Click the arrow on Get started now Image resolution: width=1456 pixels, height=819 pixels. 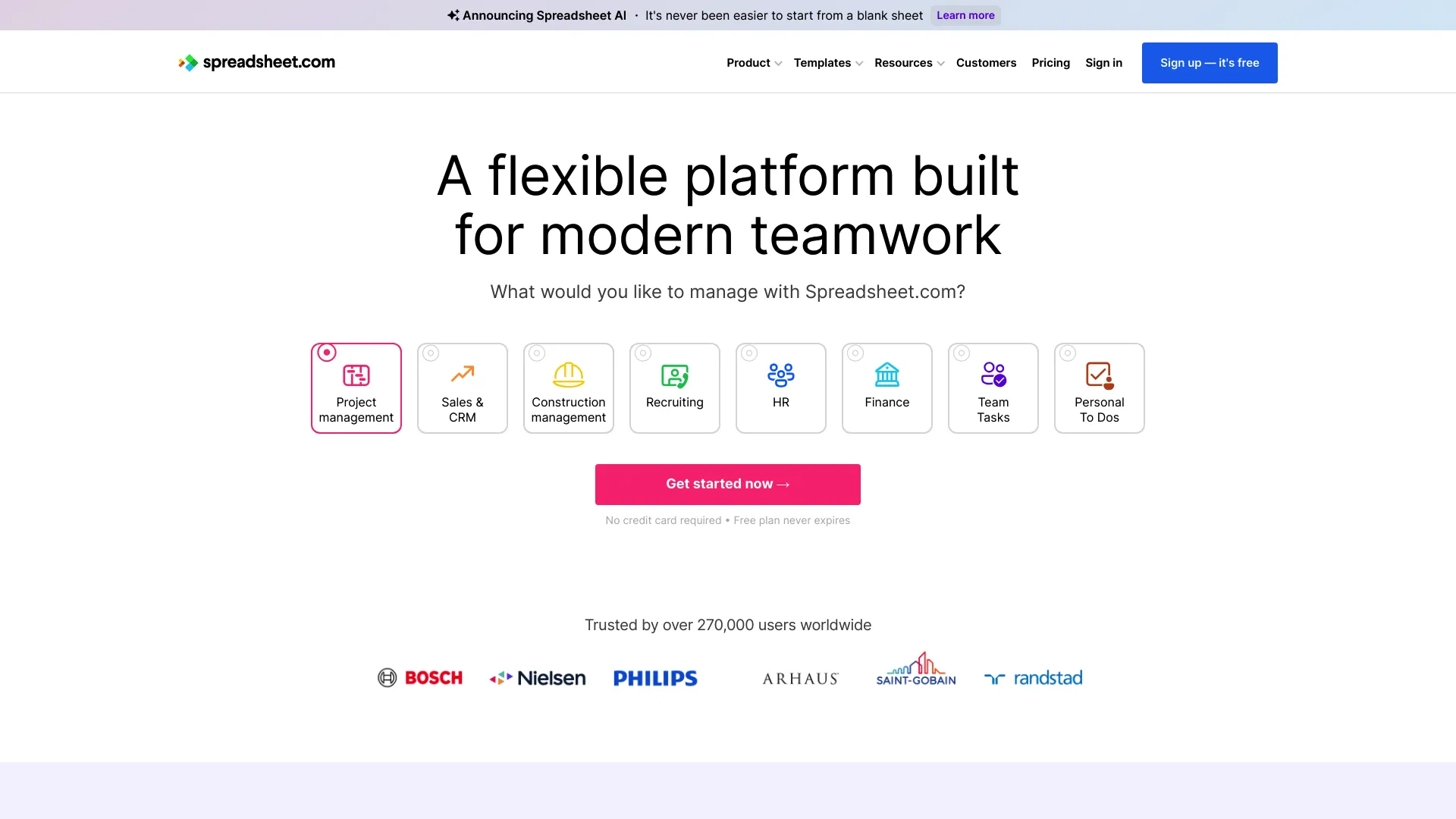783,485
